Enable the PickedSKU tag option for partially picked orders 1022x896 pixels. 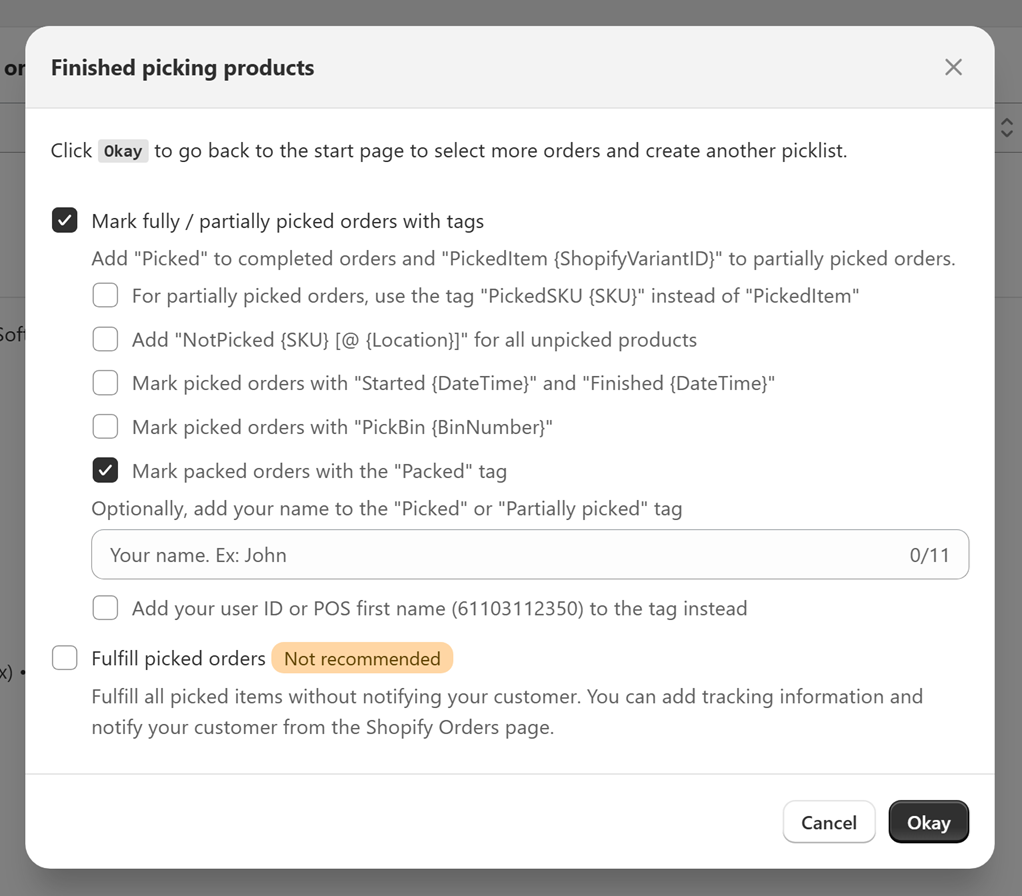point(105,296)
